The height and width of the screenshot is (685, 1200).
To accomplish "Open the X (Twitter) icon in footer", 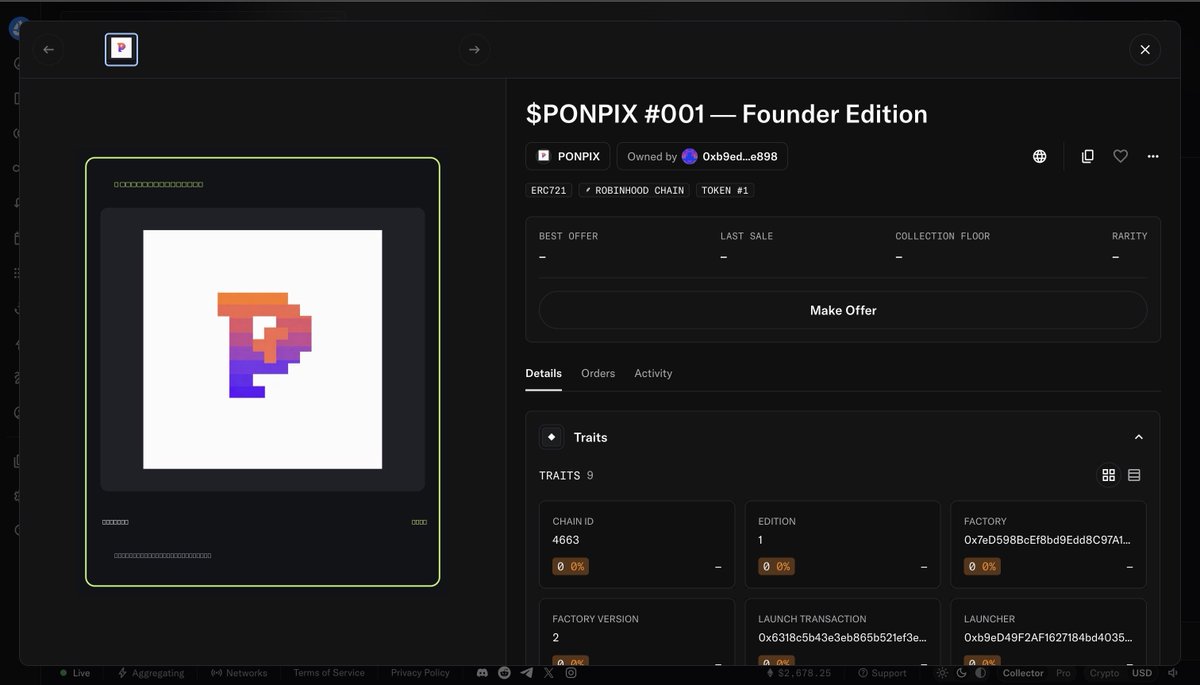I will pyautogui.click(x=549, y=673).
